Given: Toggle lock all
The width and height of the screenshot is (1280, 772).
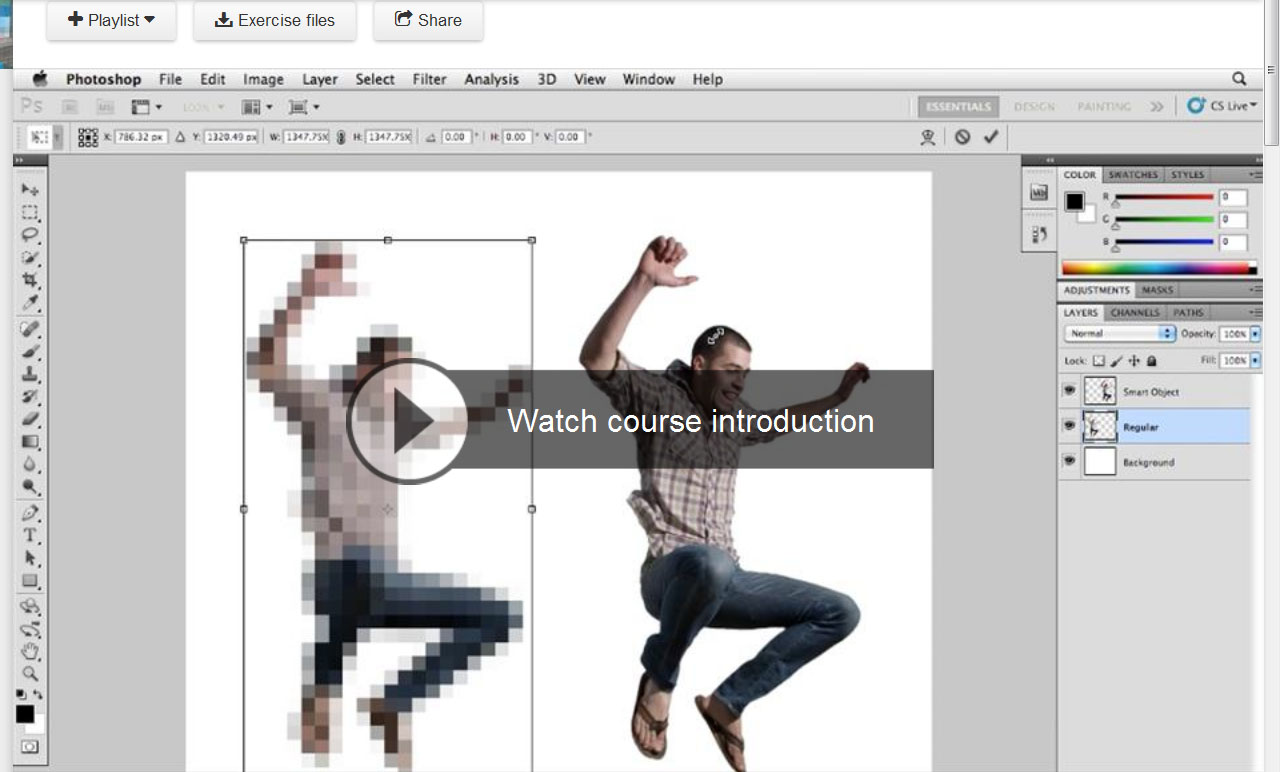Looking at the screenshot, I should [1151, 360].
